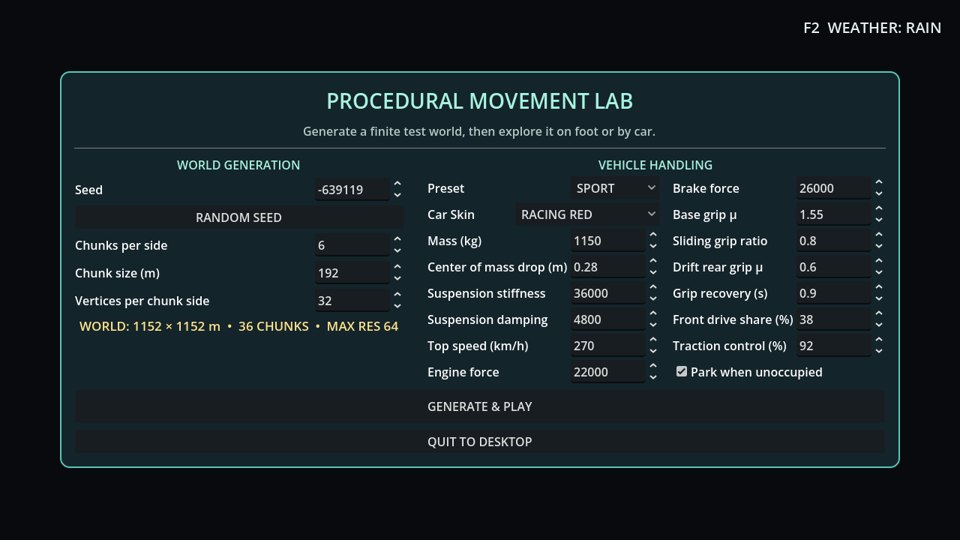
Task: Decrease Brake force with the down arrow
Action: [879, 194]
